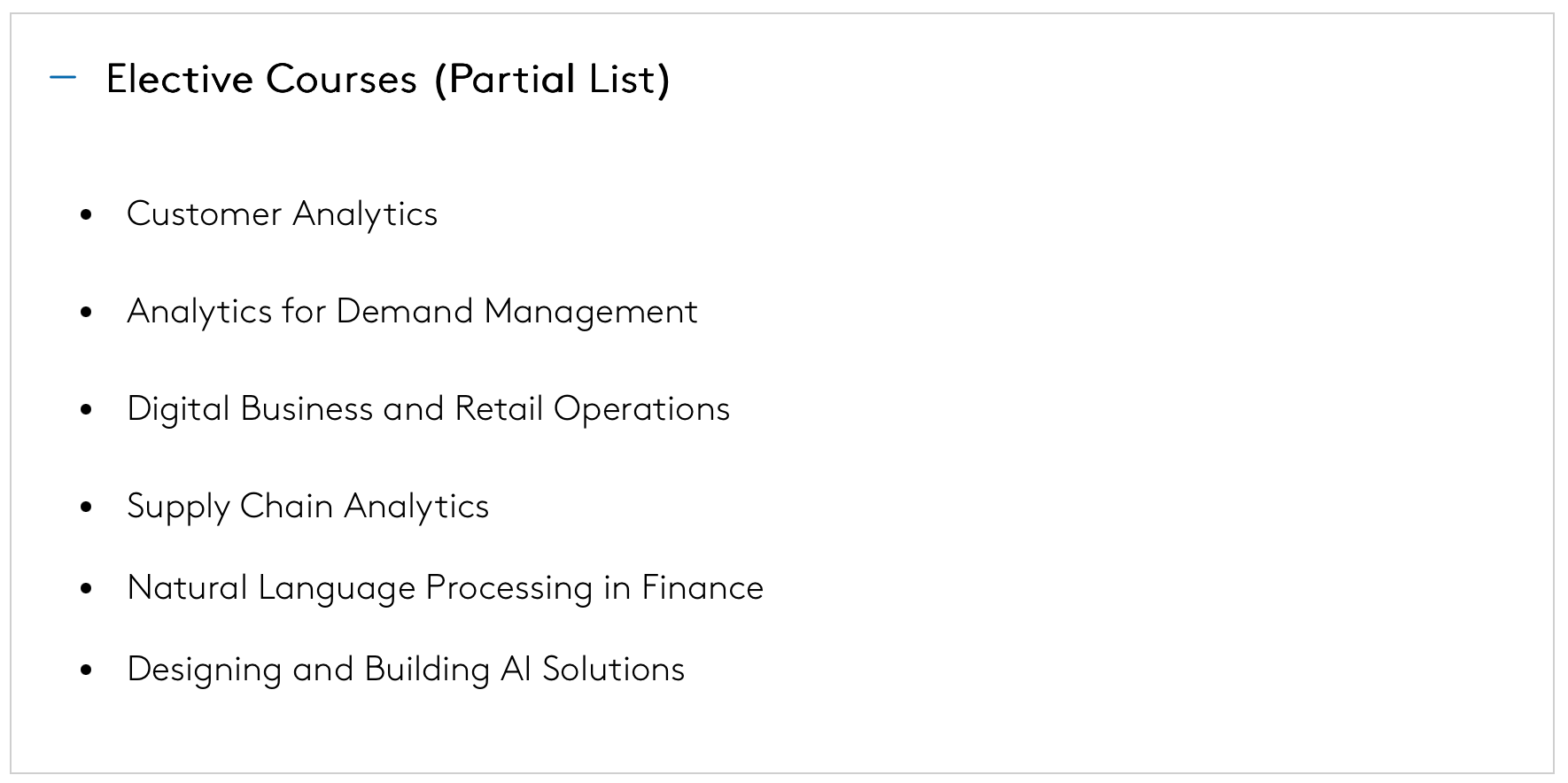Click the "(Partial List)" heading text
Screen dimensions: 1568x783
click(x=552, y=79)
